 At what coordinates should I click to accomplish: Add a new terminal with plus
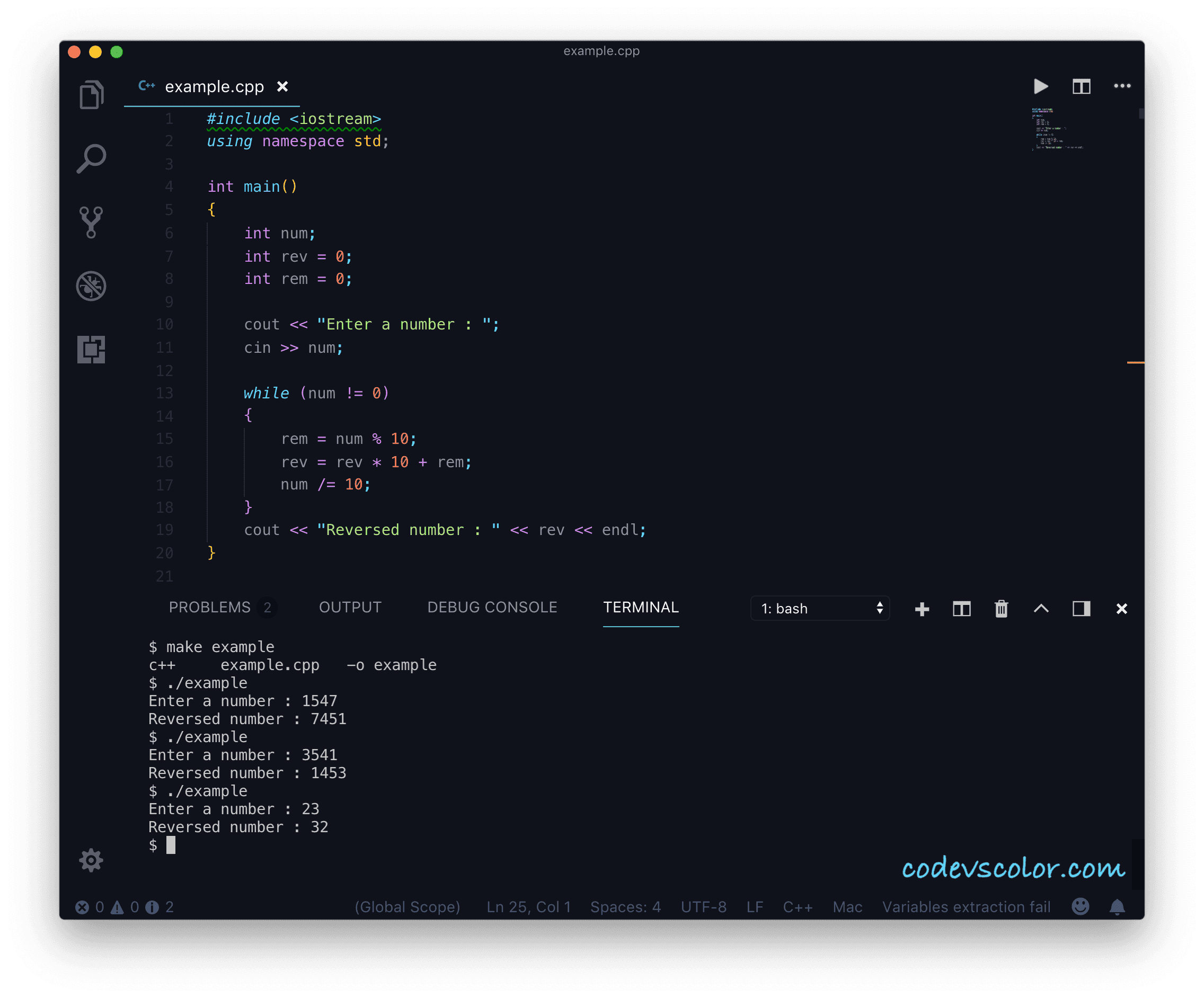point(922,609)
